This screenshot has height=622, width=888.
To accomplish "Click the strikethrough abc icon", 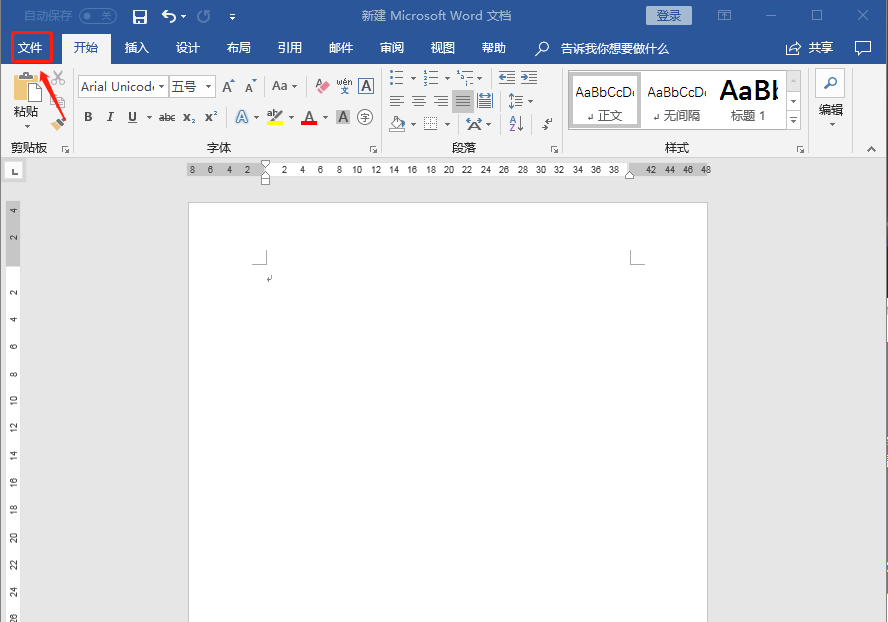I will 167,117.
